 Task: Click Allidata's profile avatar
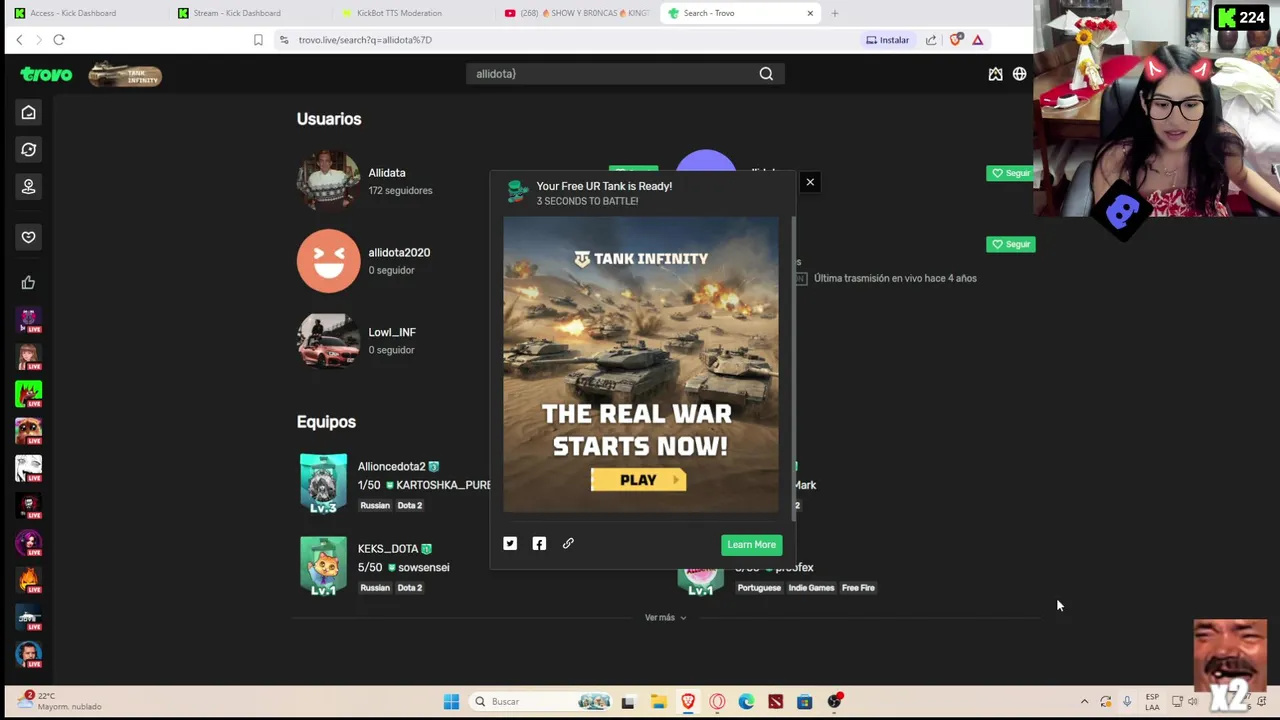328,181
